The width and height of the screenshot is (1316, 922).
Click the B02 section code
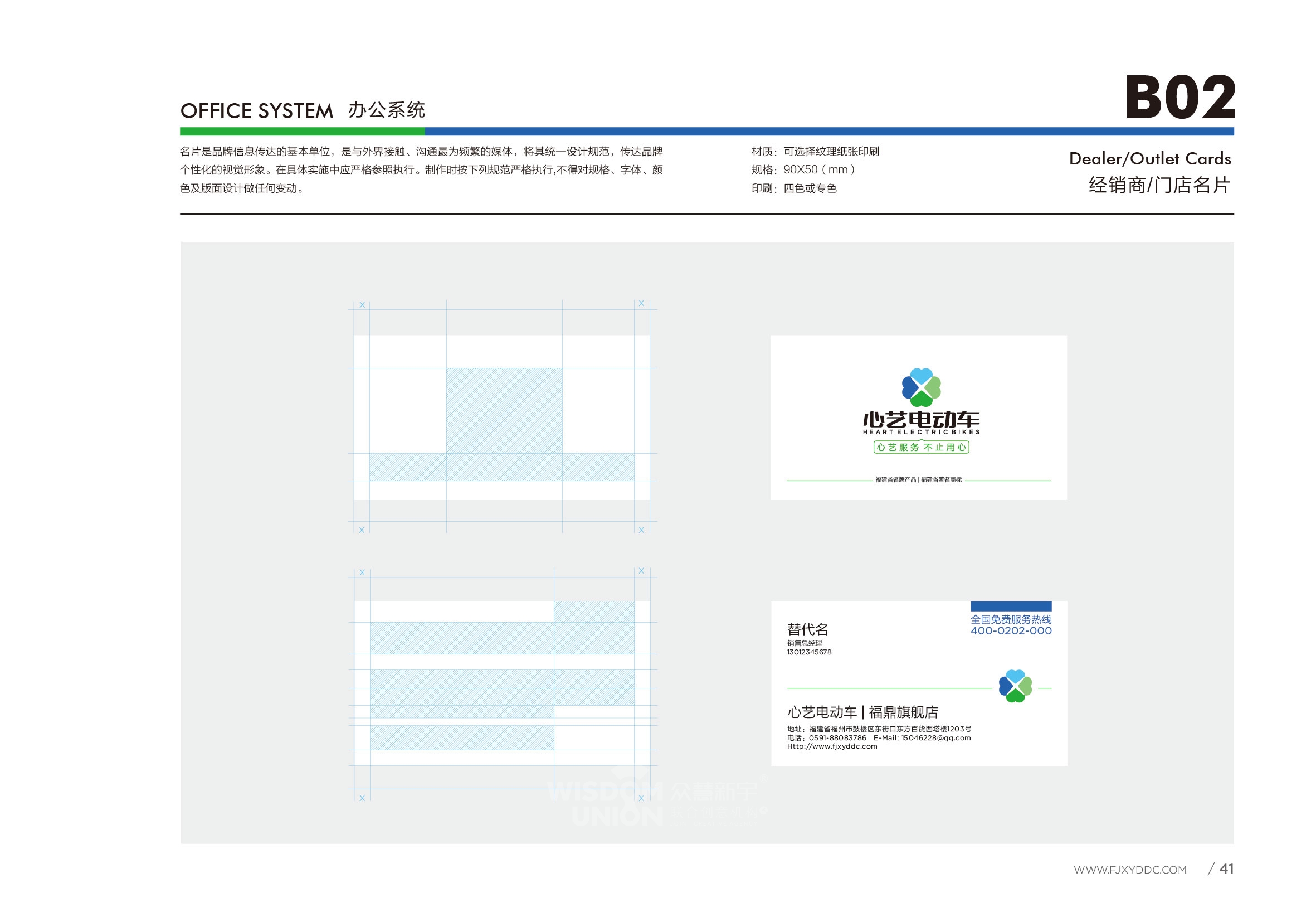1179,97
